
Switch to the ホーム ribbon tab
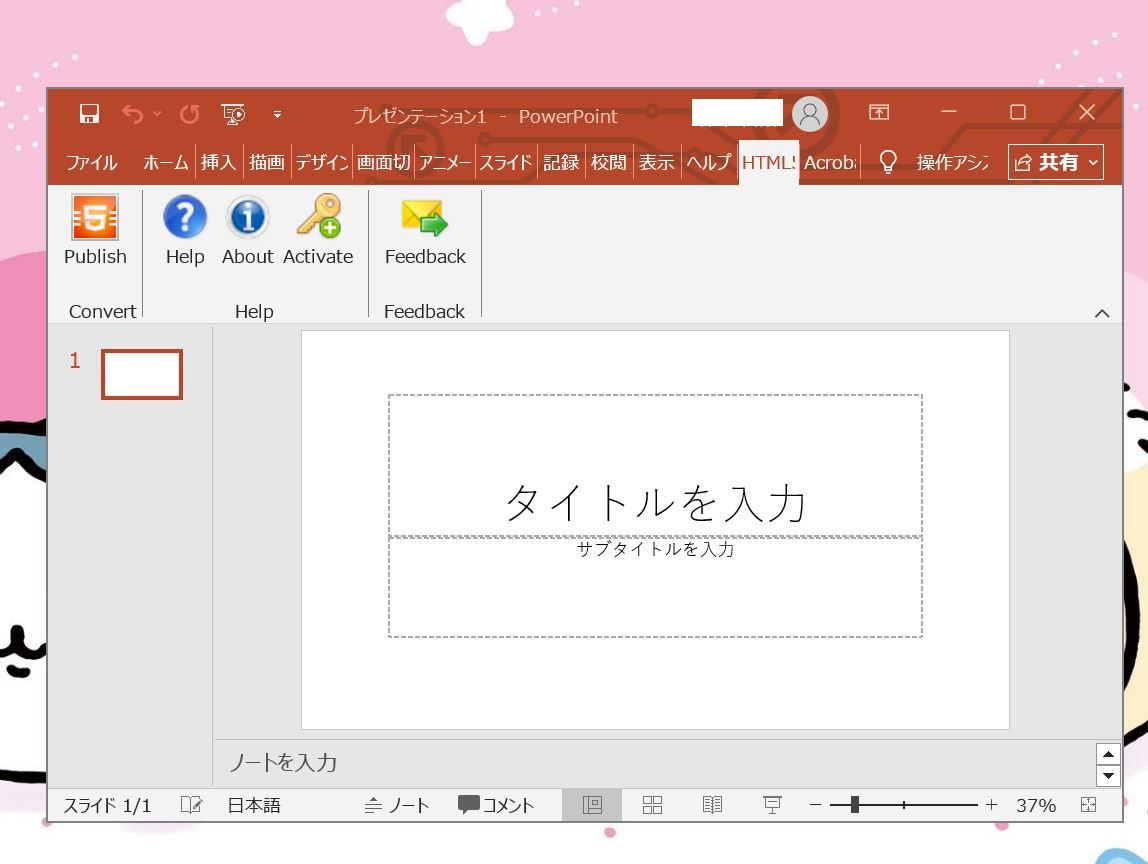click(x=165, y=161)
